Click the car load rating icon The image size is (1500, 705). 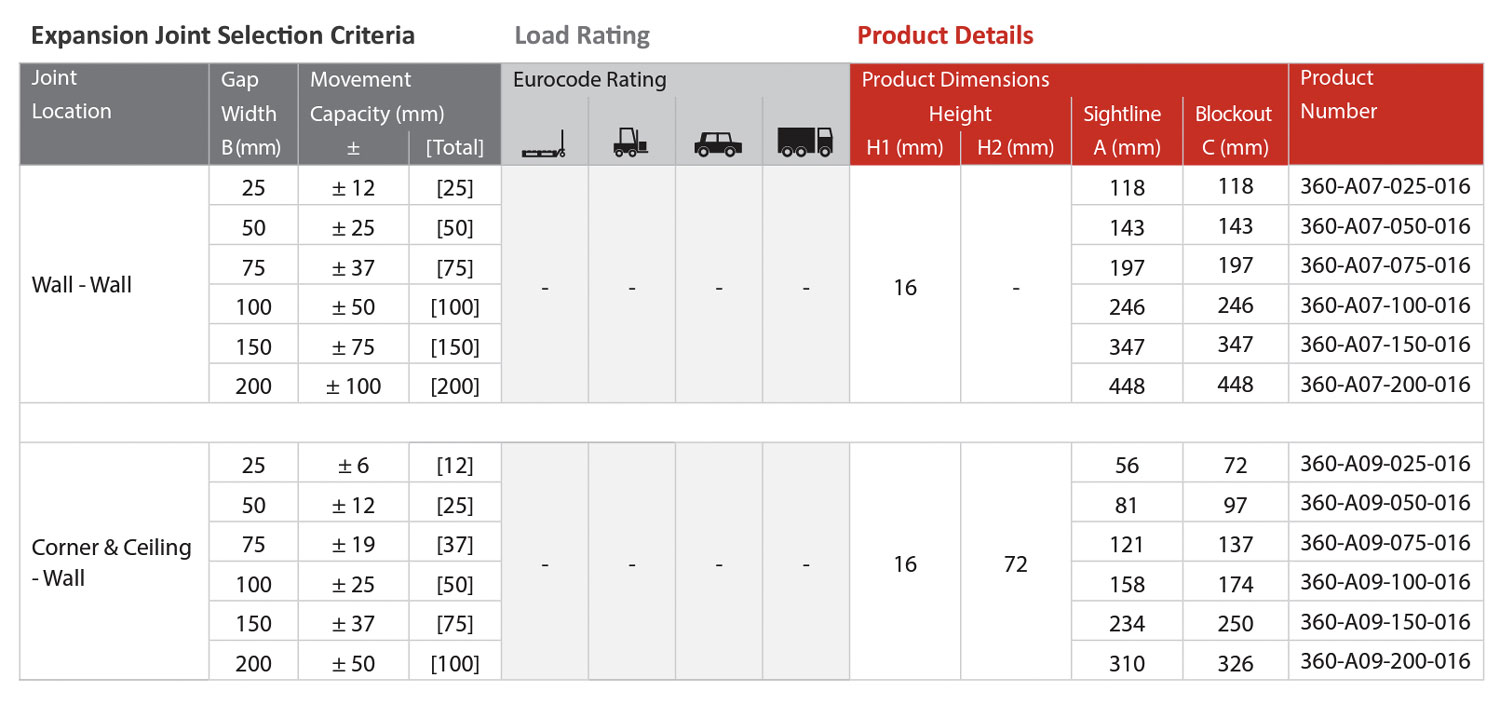coord(718,145)
